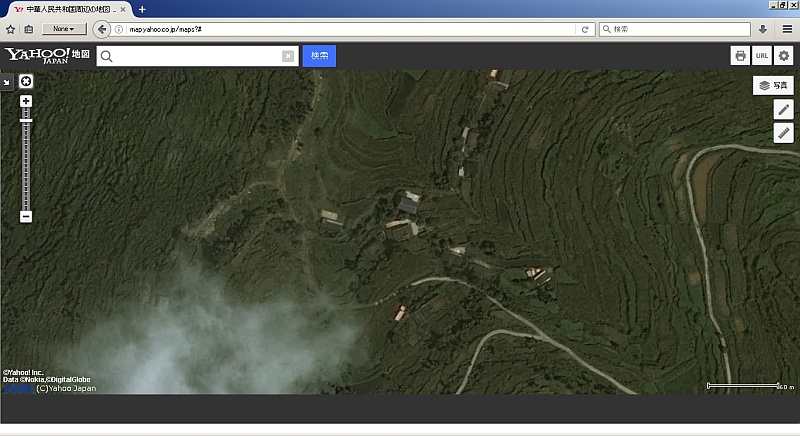Open the URL share button

click(x=762, y=56)
